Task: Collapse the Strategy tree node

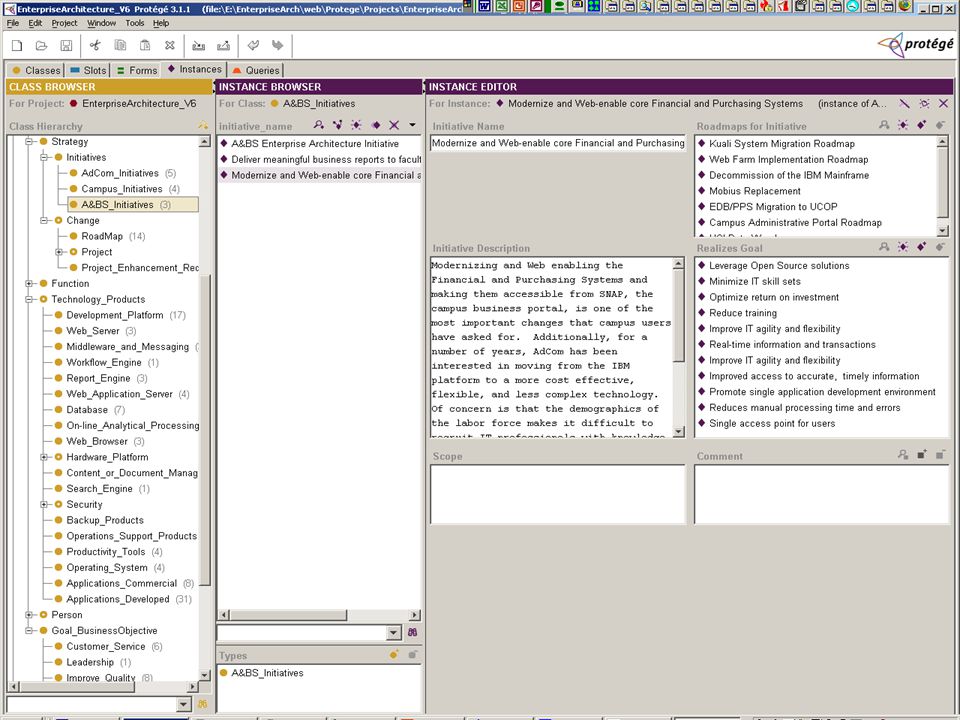Action: point(29,141)
